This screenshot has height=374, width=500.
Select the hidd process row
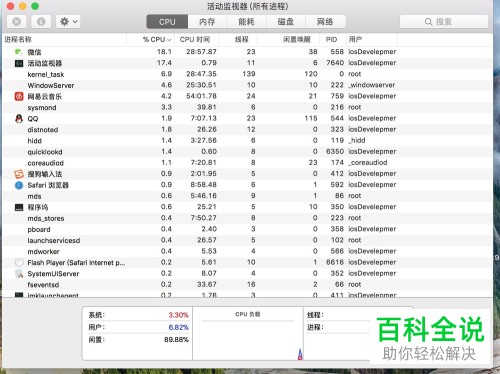pos(247,140)
